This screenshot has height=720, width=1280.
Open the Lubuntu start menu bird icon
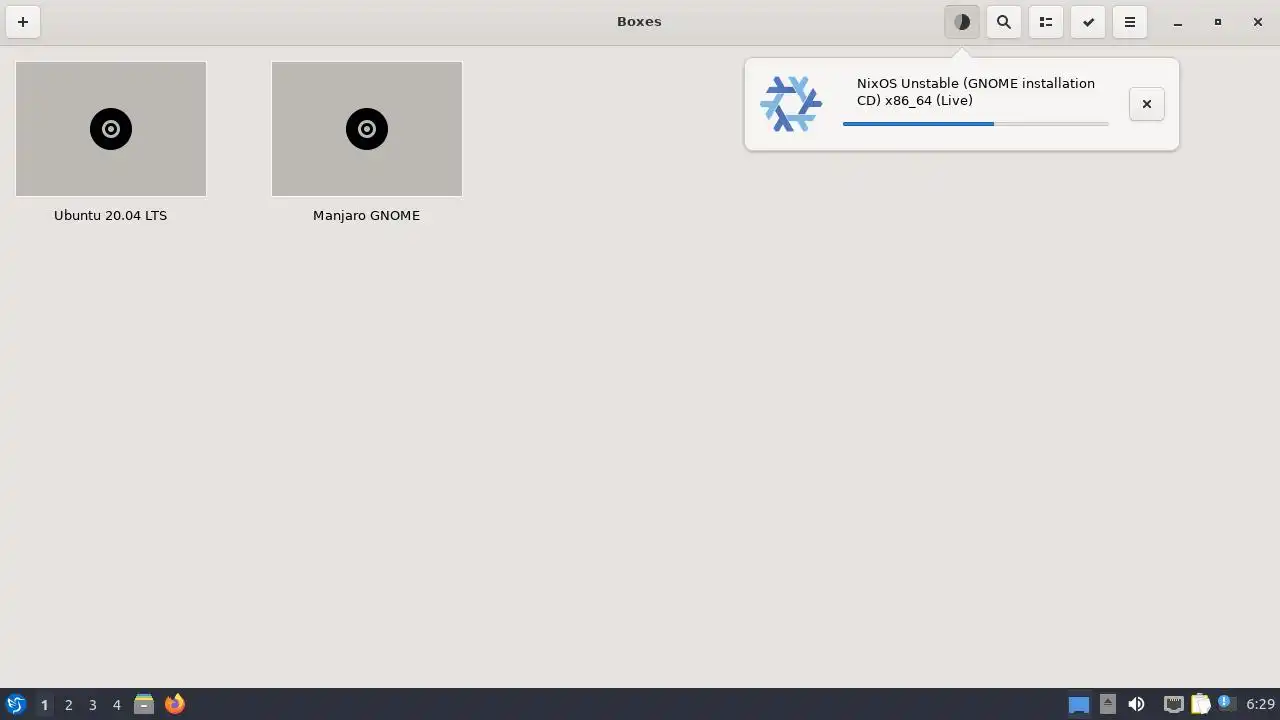[16, 704]
